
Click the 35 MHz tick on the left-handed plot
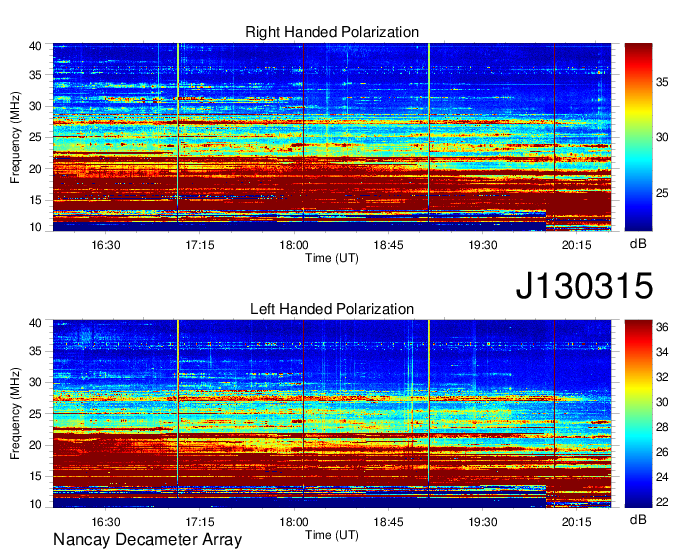point(35,351)
